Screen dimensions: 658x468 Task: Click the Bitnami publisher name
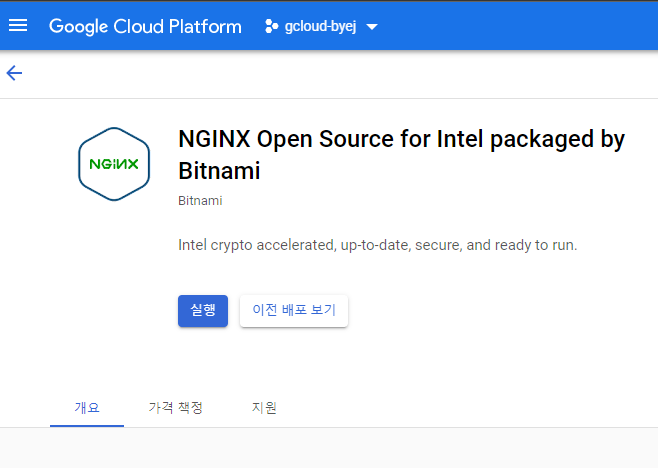[200, 201]
